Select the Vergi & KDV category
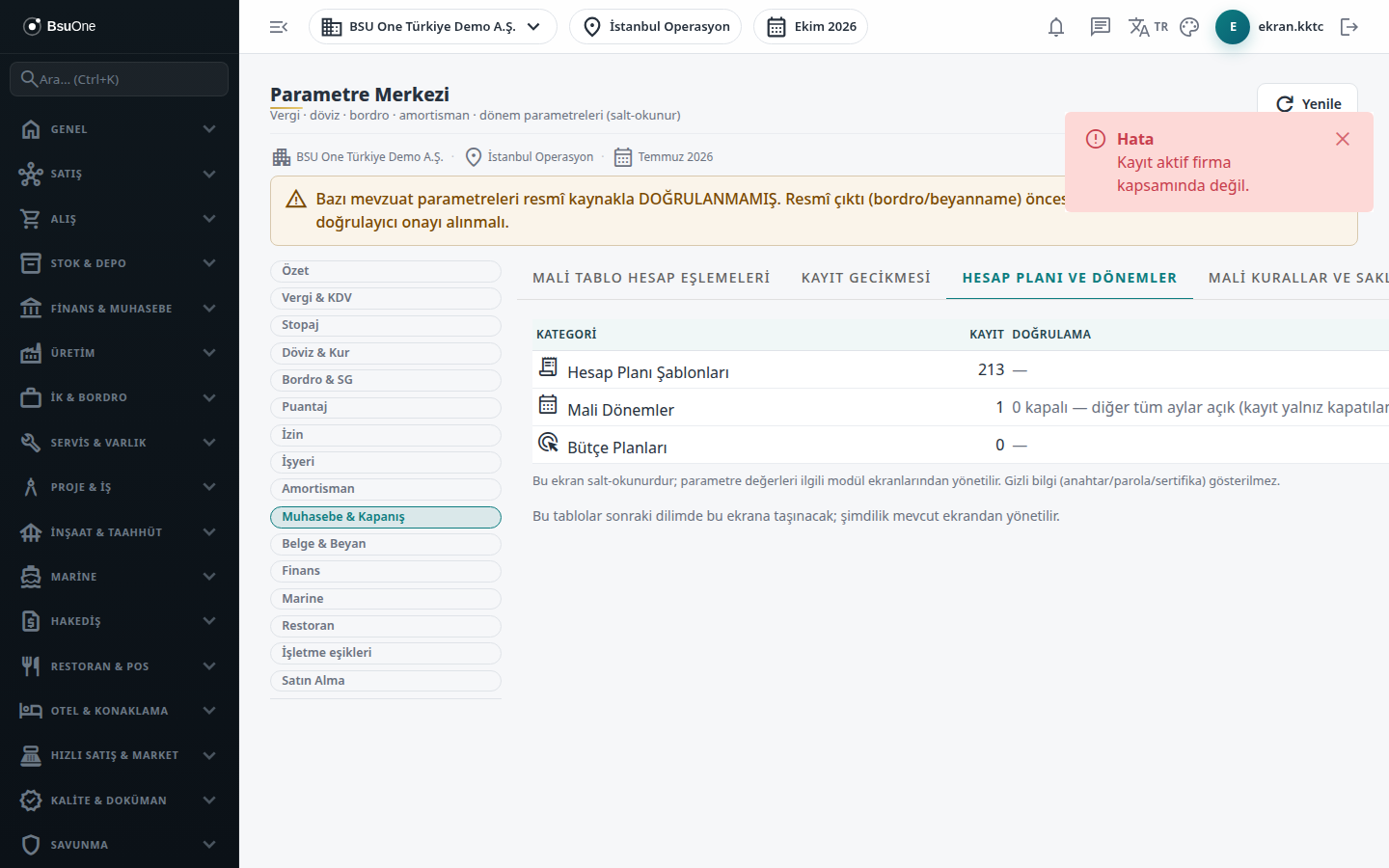 [x=386, y=298]
